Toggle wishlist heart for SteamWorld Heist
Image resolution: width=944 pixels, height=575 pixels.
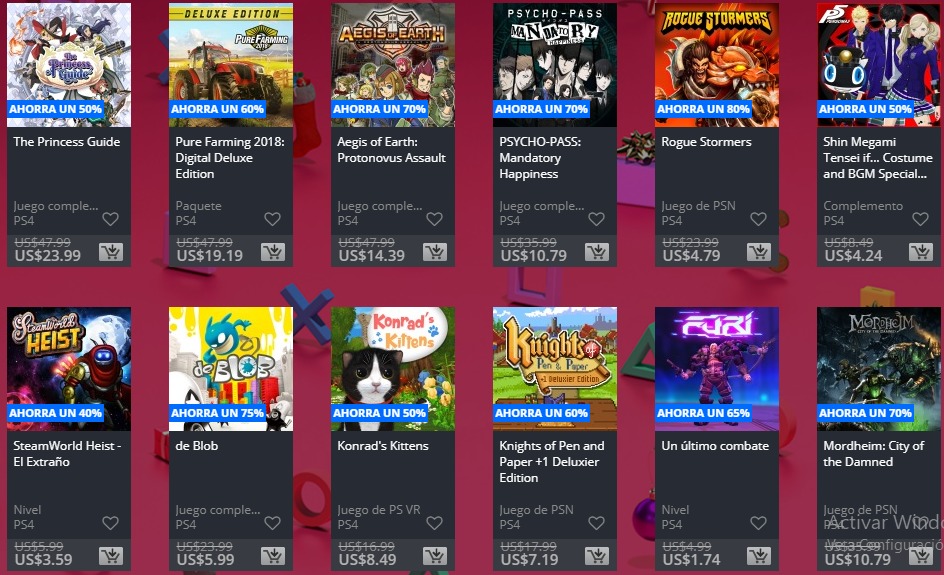(111, 523)
